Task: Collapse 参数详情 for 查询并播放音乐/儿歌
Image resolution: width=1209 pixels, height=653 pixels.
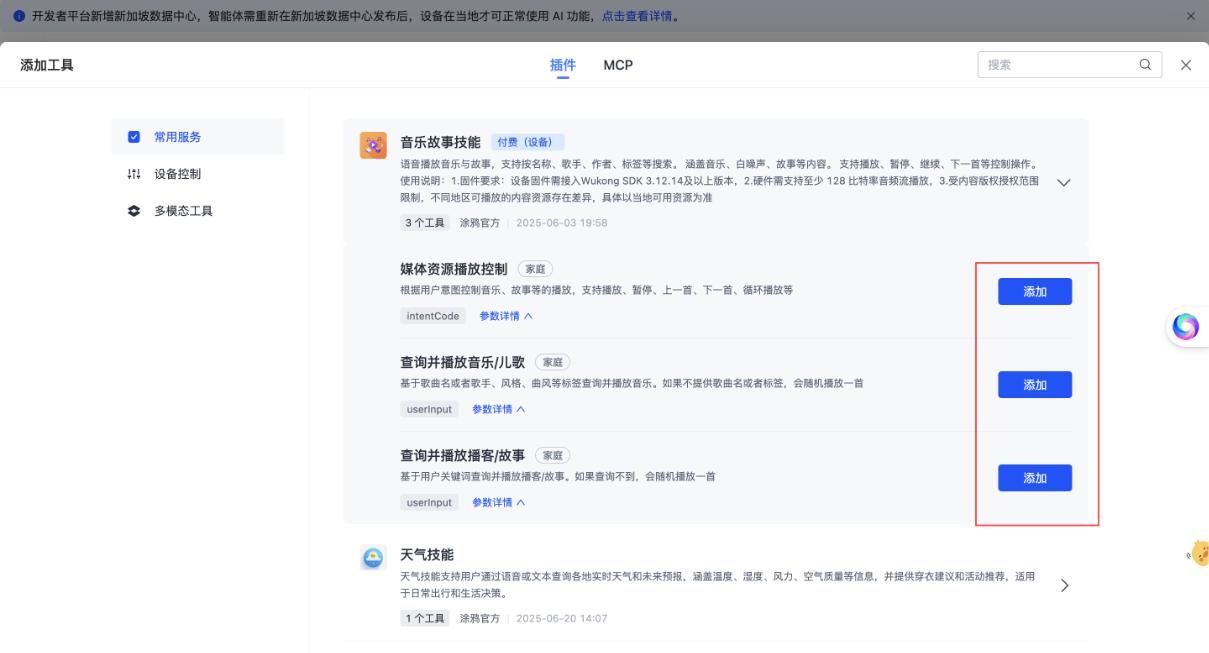Action: 498,409
